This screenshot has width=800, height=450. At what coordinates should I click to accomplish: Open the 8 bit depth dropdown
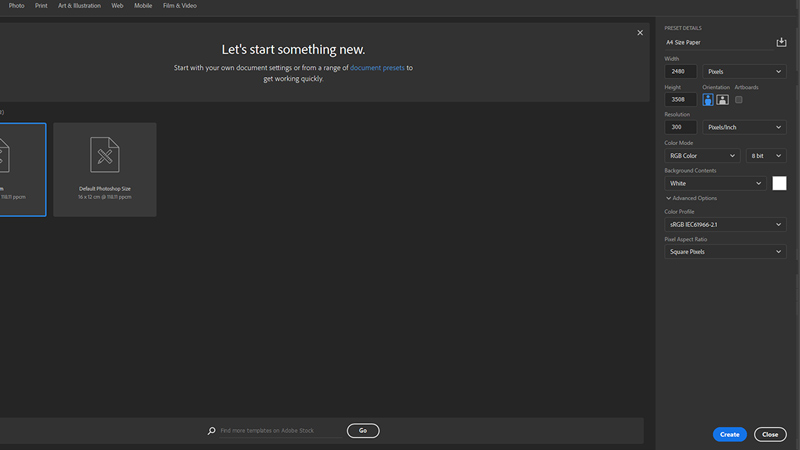click(766, 156)
